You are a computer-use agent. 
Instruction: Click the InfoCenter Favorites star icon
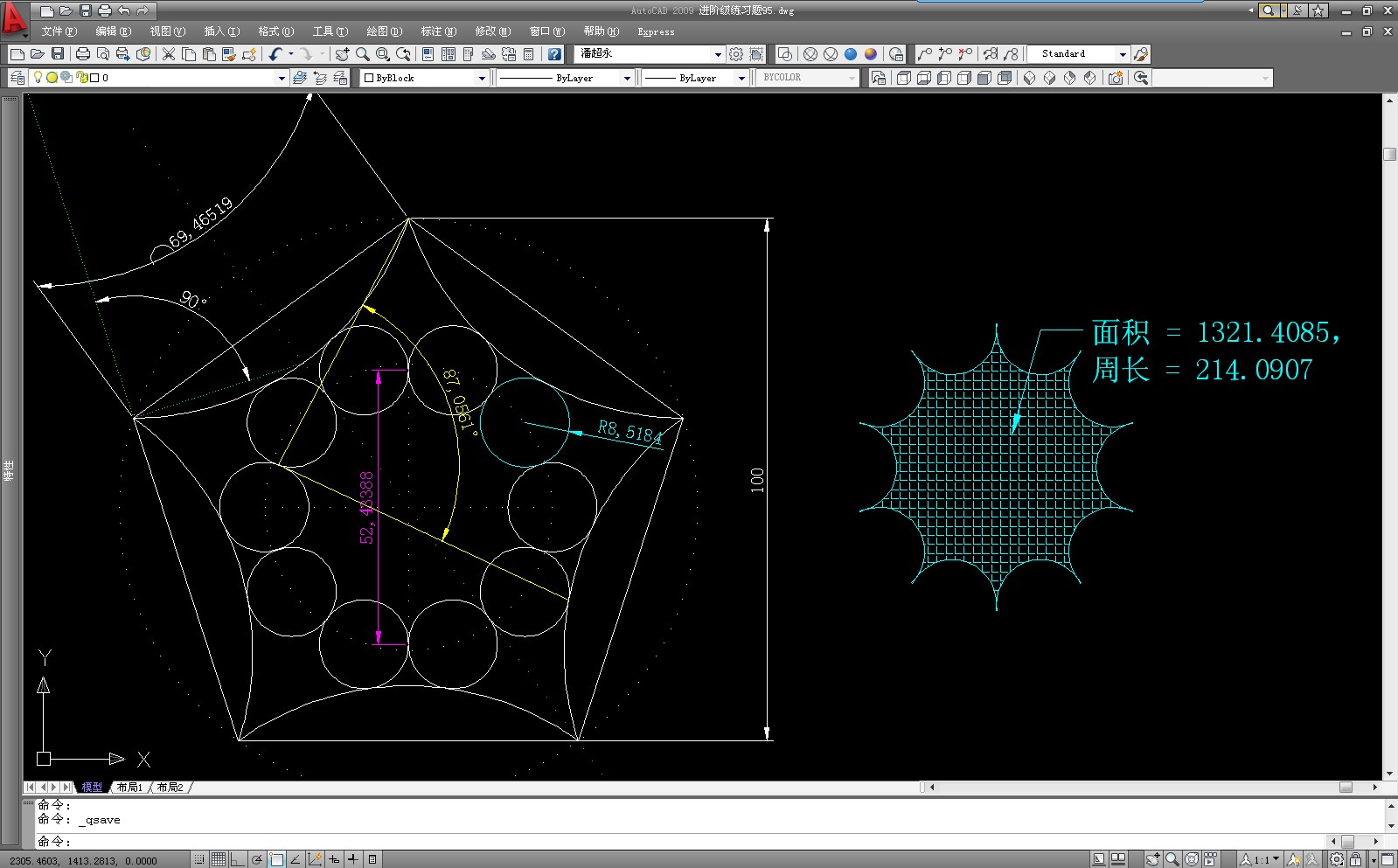1318,10
